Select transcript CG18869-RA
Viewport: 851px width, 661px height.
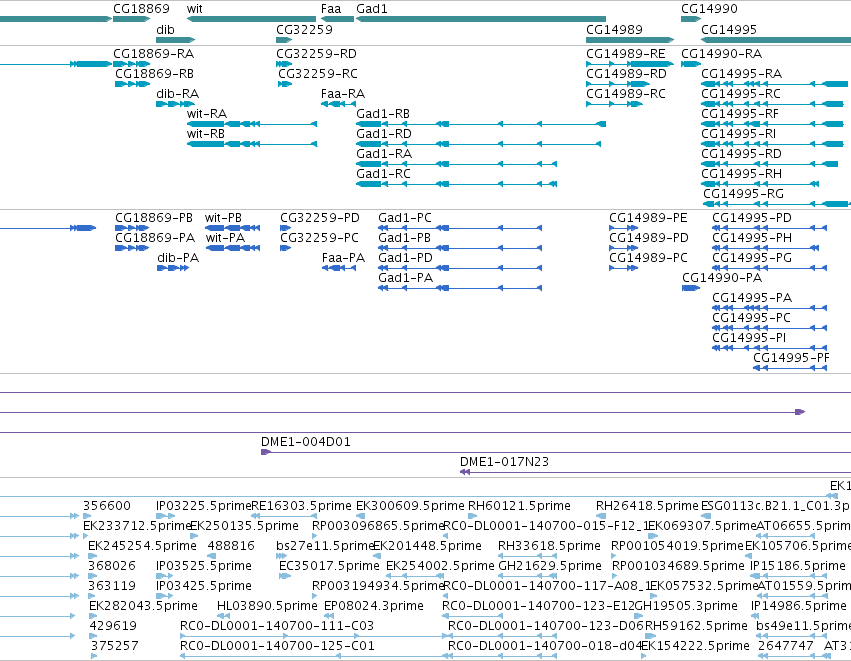click(154, 54)
